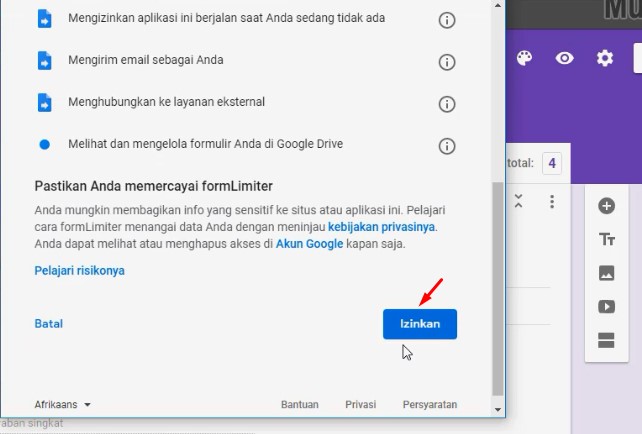Click 'Mengirim email sebagai Anda' text
Image resolution: width=642 pixels, height=434 pixels.
(x=146, y=60)
